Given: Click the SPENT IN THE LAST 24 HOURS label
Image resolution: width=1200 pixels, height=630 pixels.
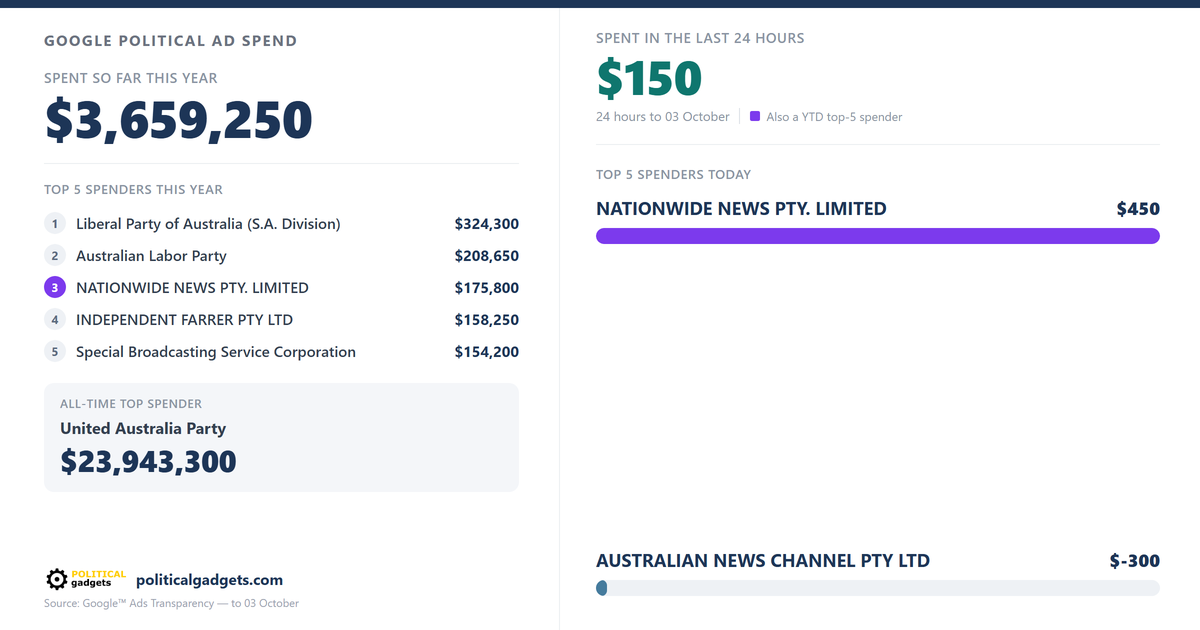Looking at the screenshot, I should click(x=700, y=38).
